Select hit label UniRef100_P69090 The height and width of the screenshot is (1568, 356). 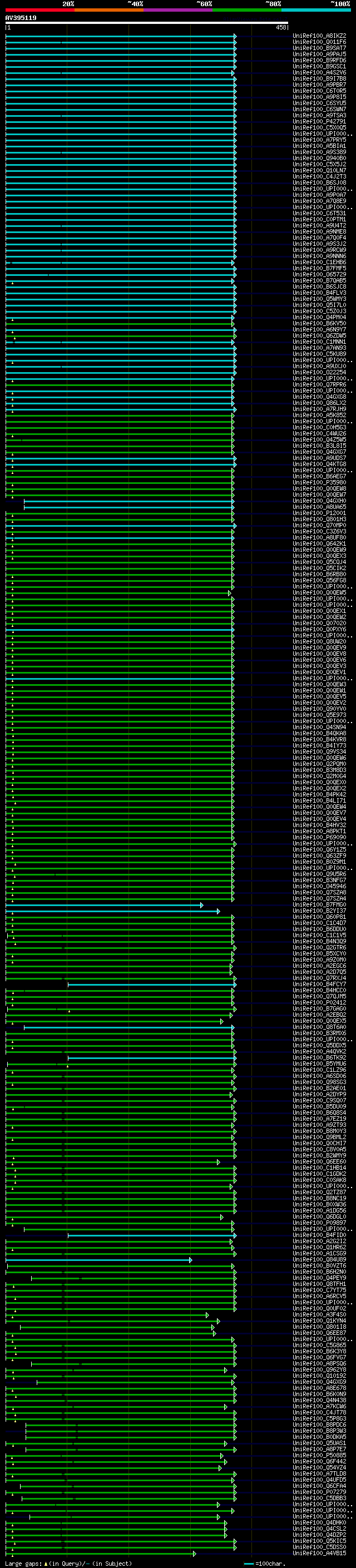(319, 838)
